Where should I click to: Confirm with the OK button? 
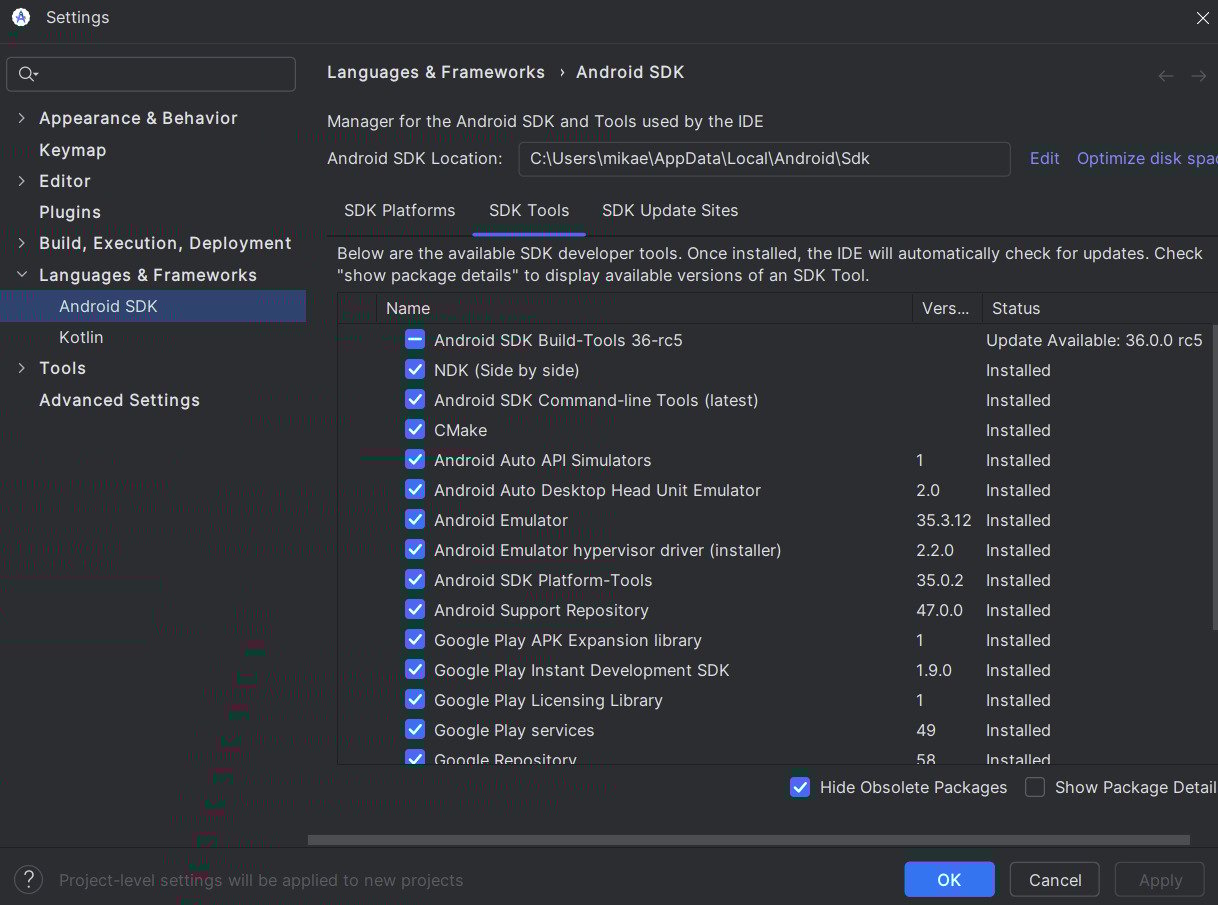coord(949,880)
